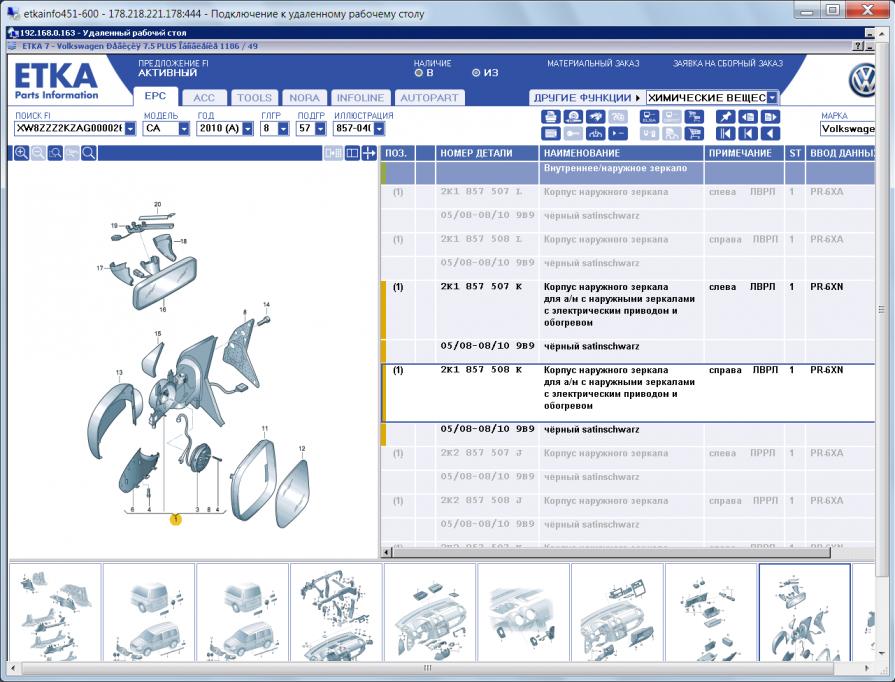Select greyed part 2K2 857 508 J
Image resolution: width=895 pixels, height=682 pixels.
[481, 501]
